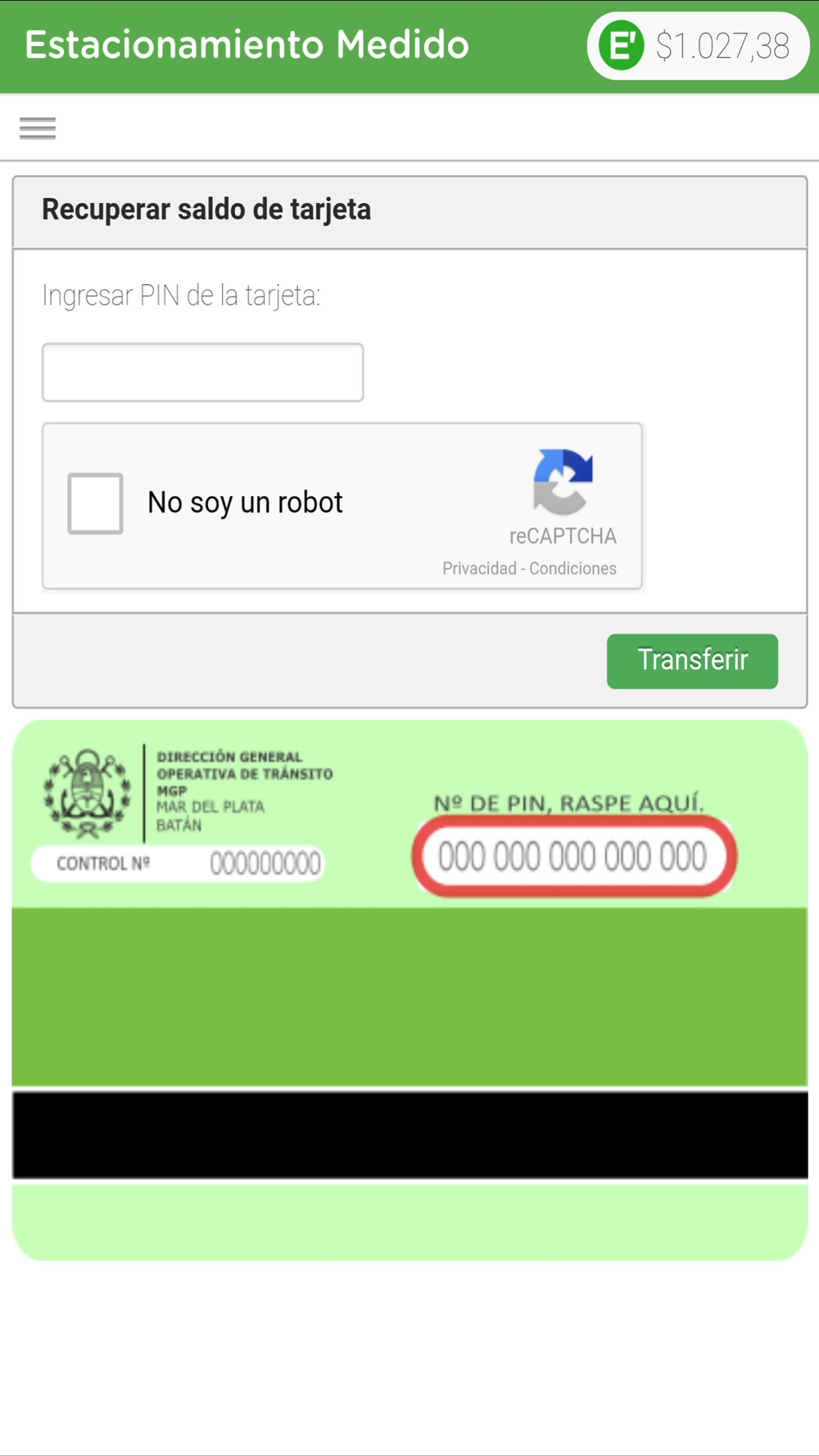Viewport: 819px width, 1456px height.
Task: Open the Condiciones link
Action: coord(572,568)
